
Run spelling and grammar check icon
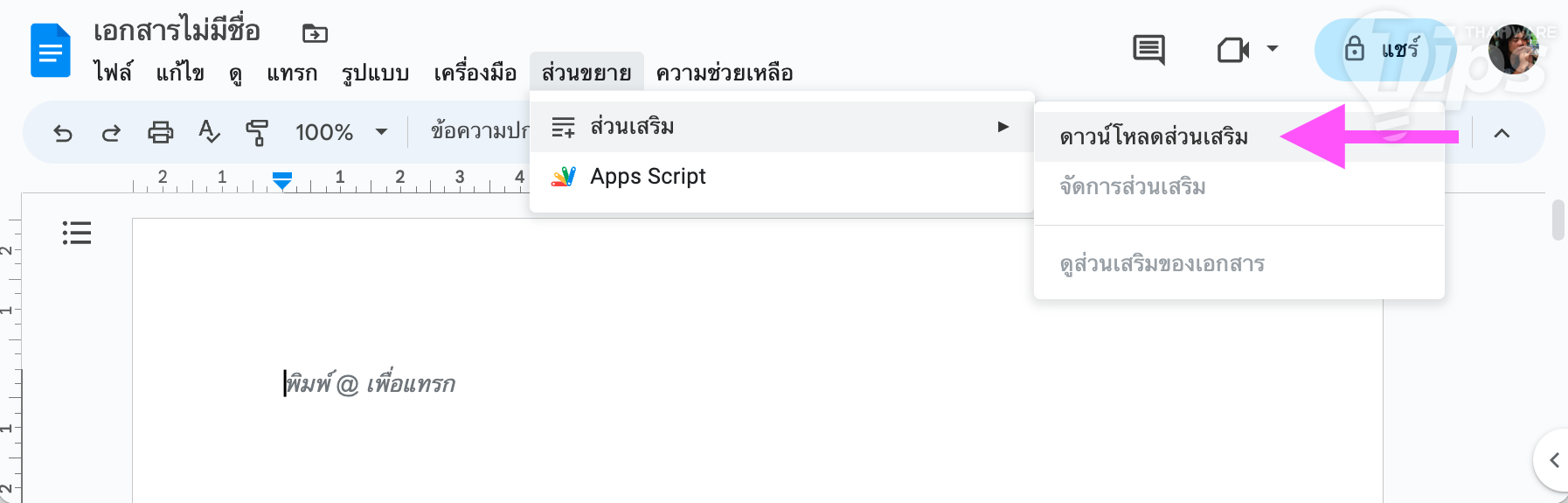[x=209, y=133]
